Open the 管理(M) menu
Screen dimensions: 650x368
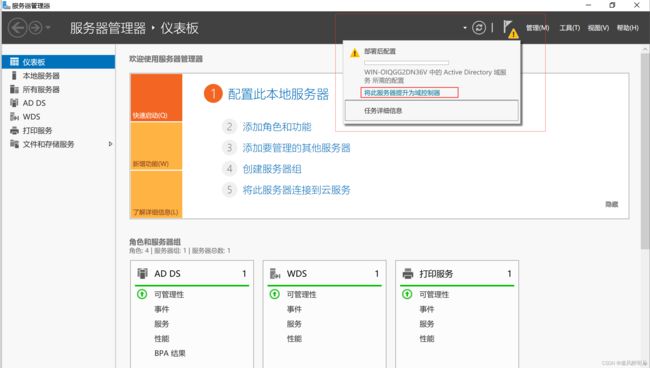[x=537, y=28]
